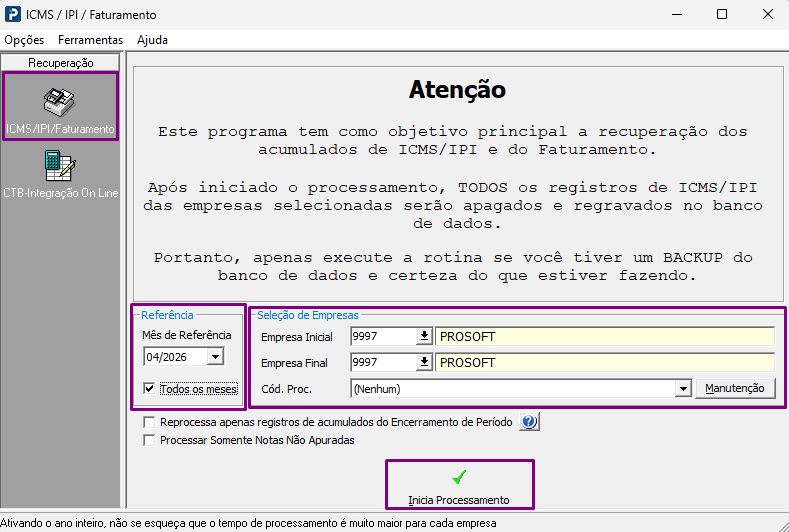Open lookup arrow for Empresa Inicial
The image size is (789, 532).
pos(424,336)
